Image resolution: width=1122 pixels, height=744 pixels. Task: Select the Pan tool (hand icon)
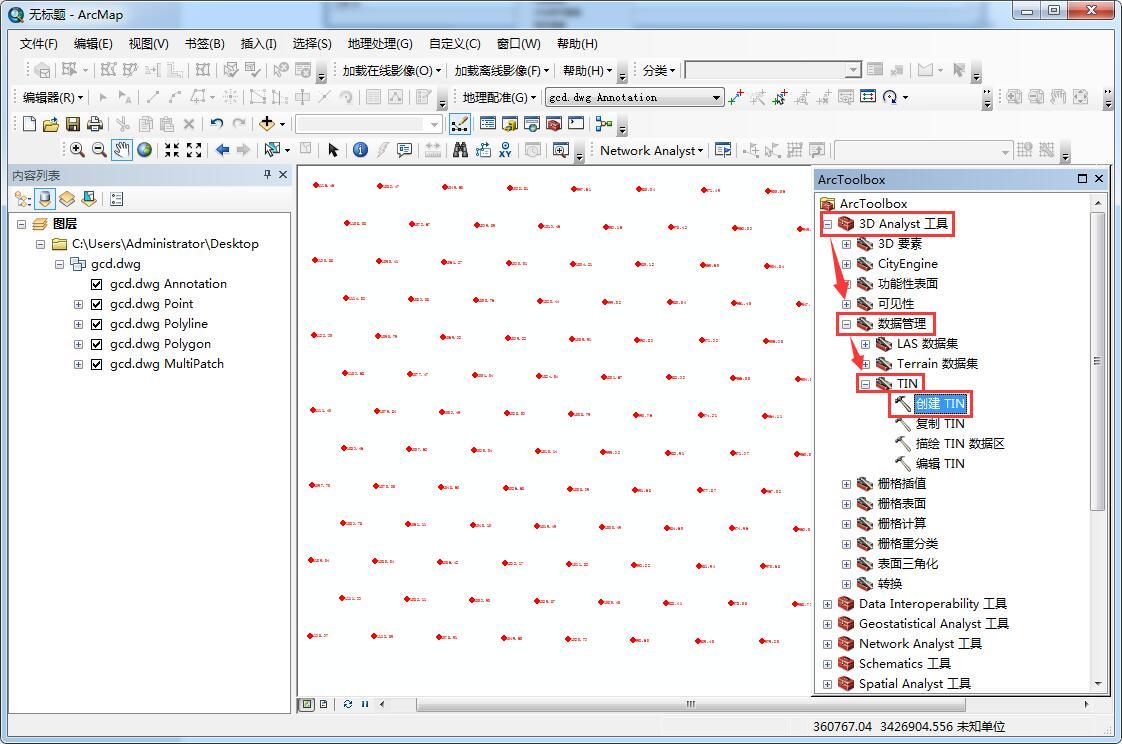[122, 150]
